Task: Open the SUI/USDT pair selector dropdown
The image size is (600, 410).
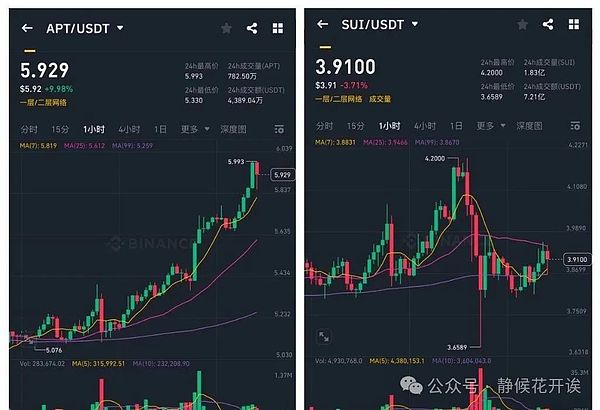Action: pos(414,23)
